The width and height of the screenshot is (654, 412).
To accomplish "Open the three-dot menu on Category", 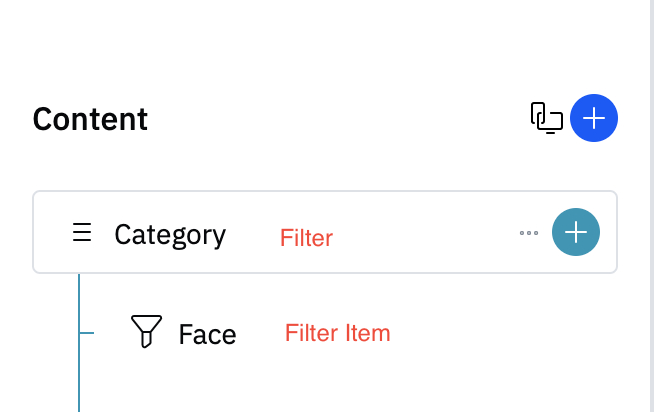I will coord(529,233).
